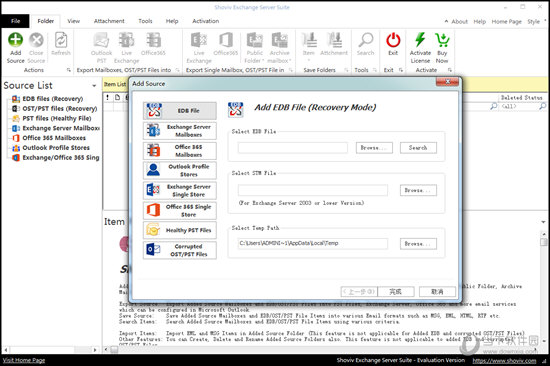Open the File menu
Viewport: 550px width, 366px height.
[15, 21]
